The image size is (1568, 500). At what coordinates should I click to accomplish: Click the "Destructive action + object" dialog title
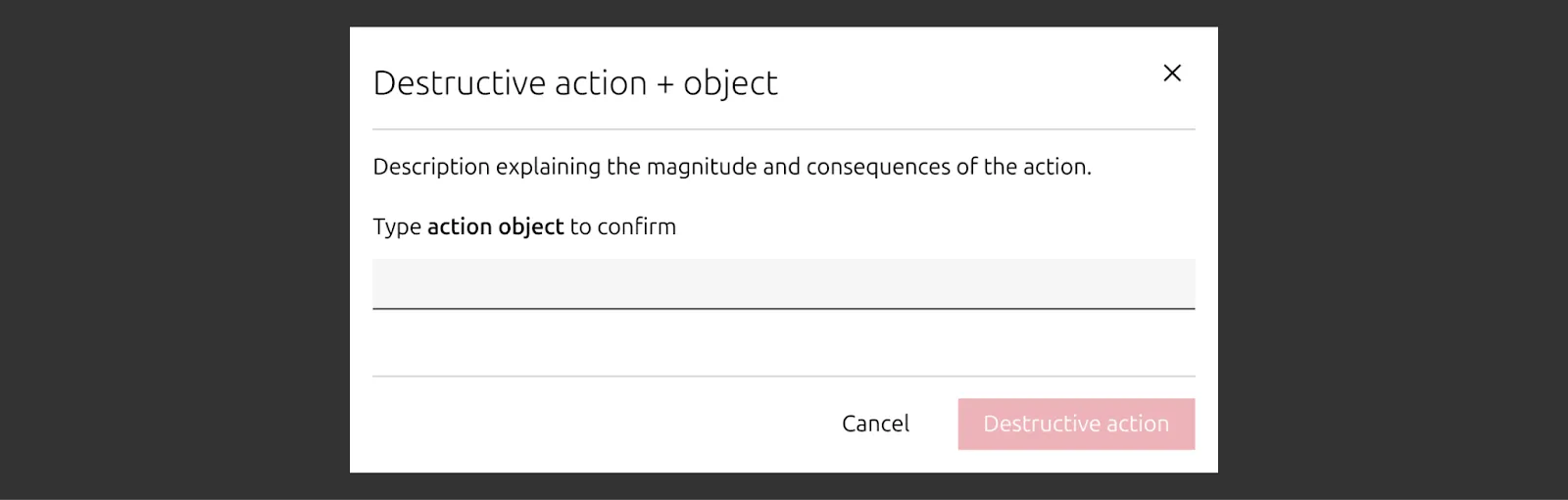[x=575, y=83]
